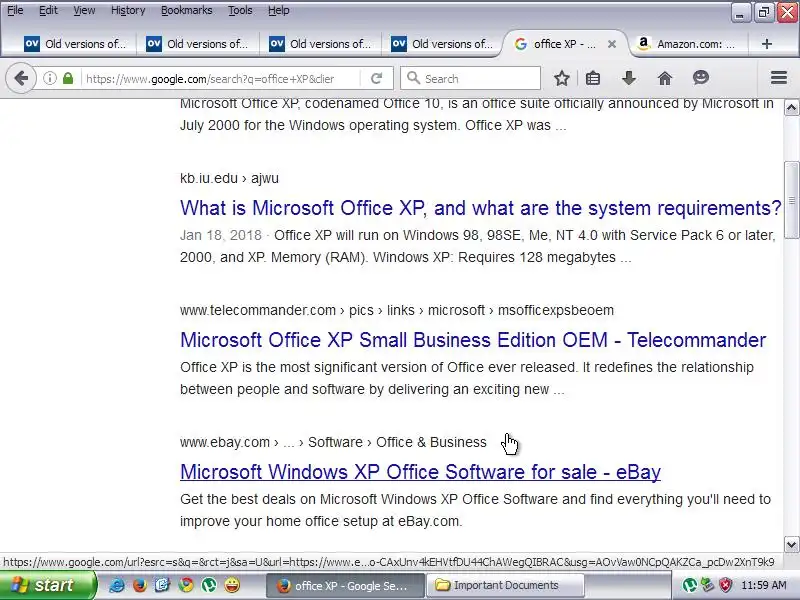The height and width of the screenshot is (600, 800).
Task: Switch to the Amazon.com tab
Action: [x=687, y=44]
